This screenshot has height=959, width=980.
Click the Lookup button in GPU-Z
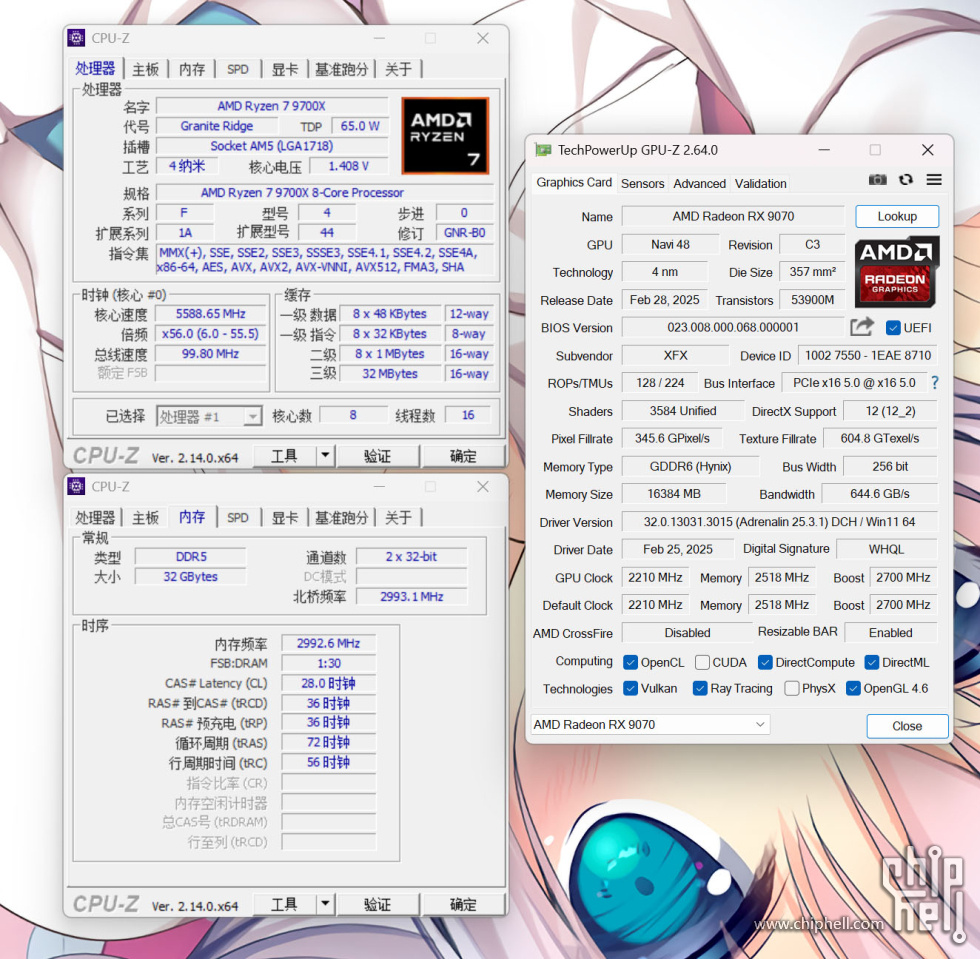click(897, 216)
